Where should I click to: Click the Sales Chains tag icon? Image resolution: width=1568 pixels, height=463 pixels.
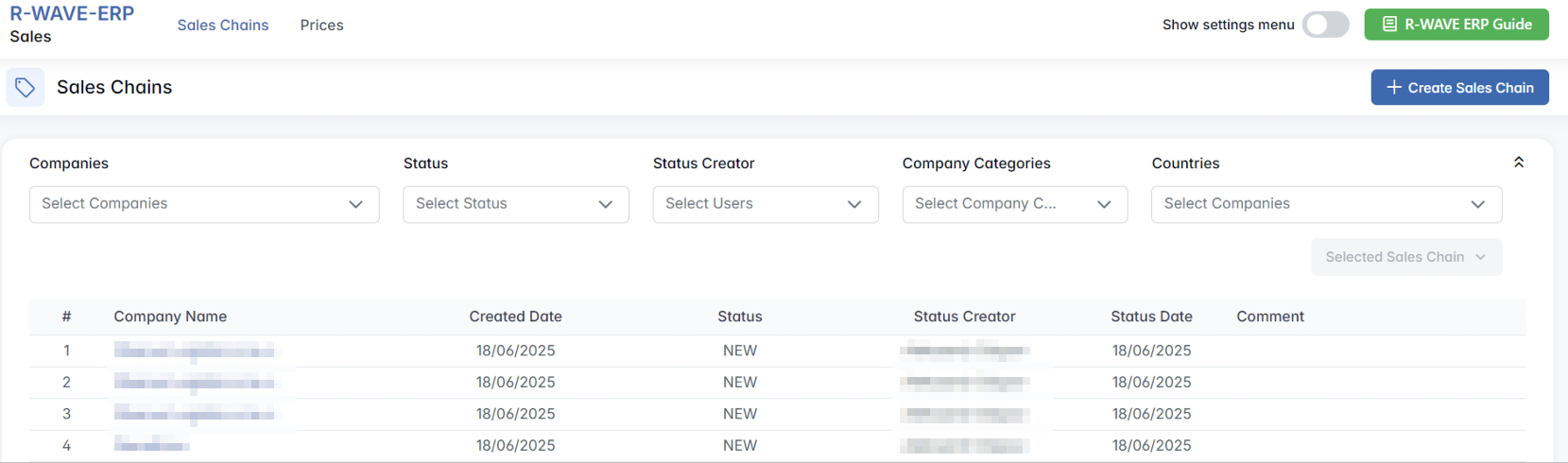click(26, 88)
